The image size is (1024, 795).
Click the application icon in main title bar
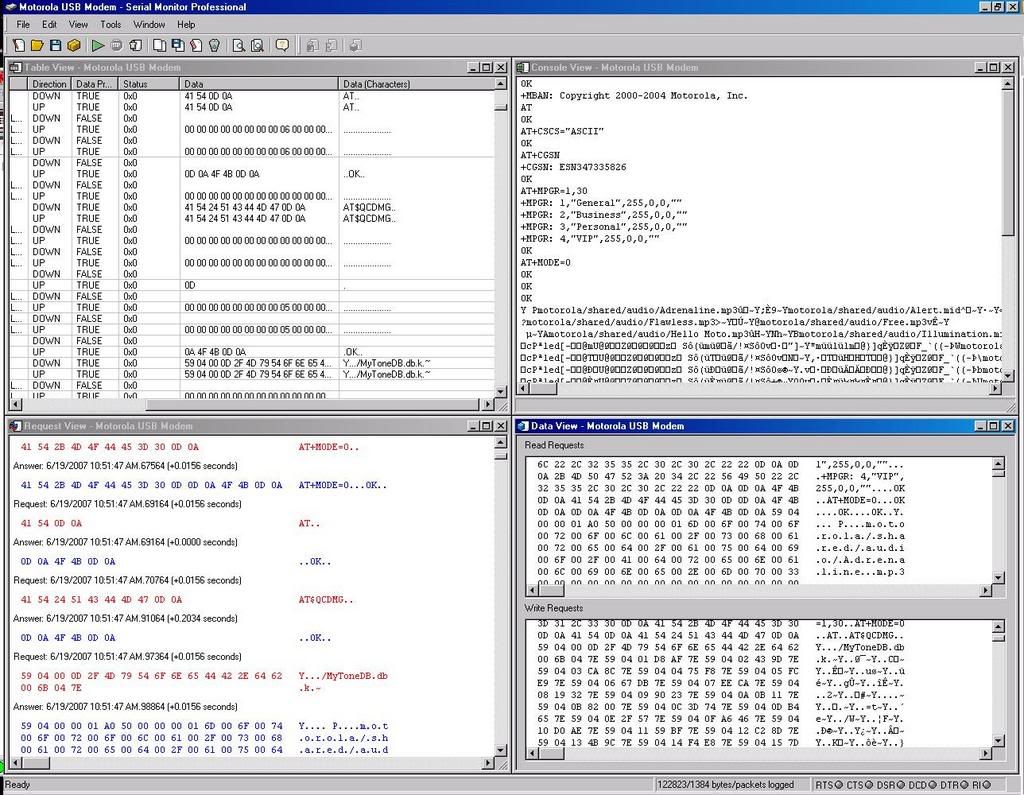10,7
